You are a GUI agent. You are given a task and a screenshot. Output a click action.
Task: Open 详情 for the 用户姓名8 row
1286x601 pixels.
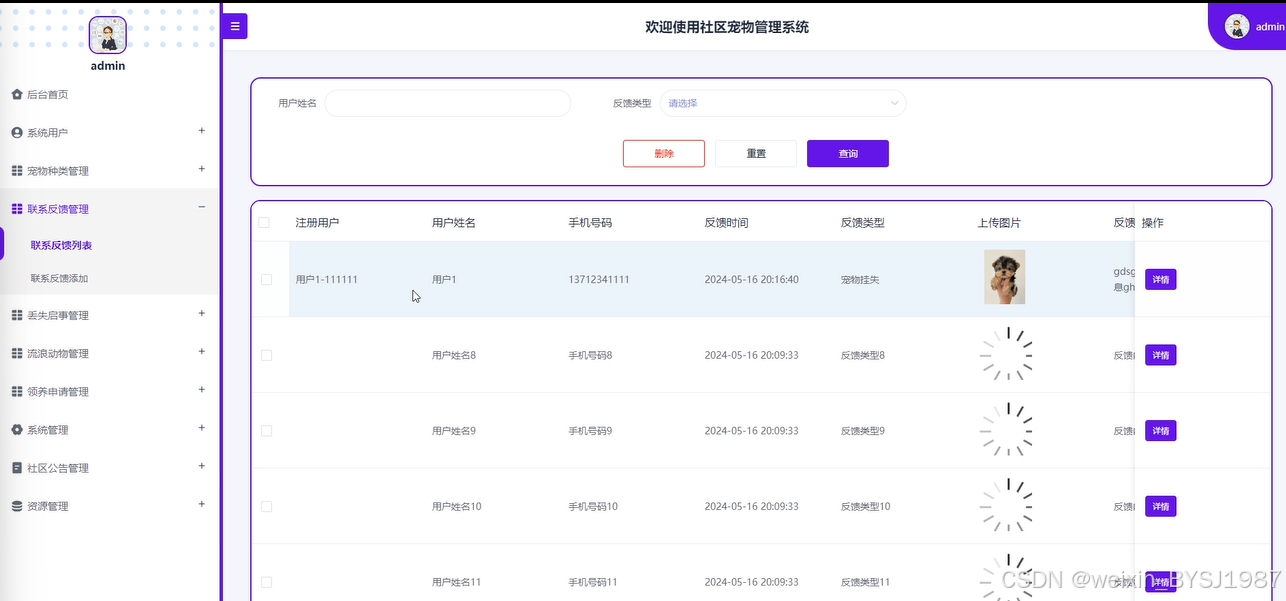1160,355
